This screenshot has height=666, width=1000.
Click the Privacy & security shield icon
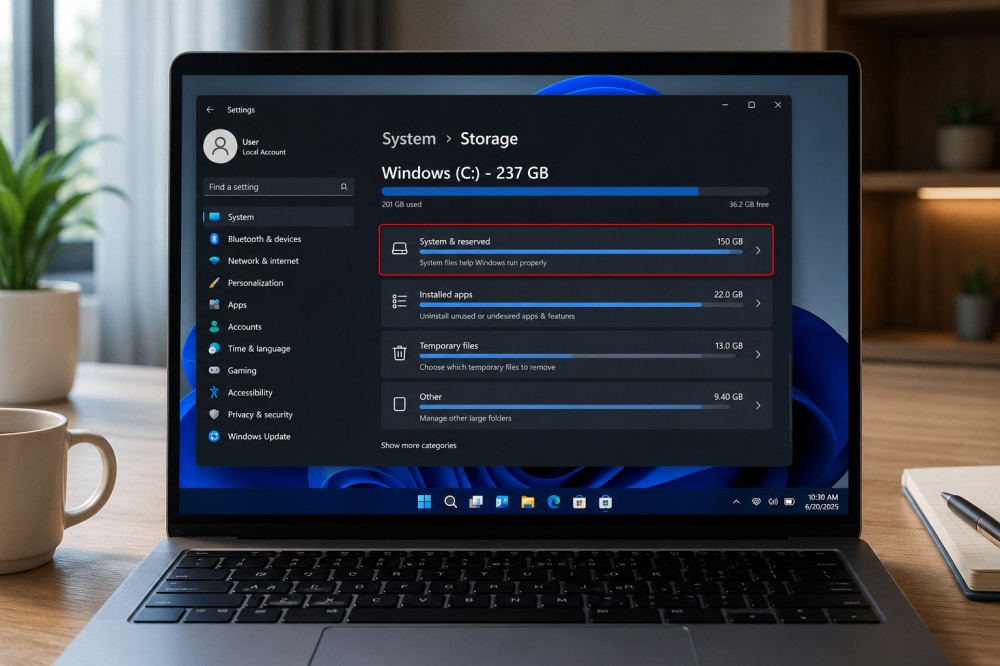tap(214, 415)
